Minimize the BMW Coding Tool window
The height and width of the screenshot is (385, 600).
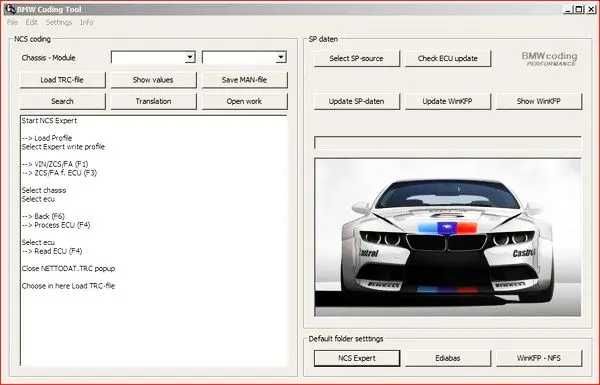pyautogui.click(x=568, y=9)
